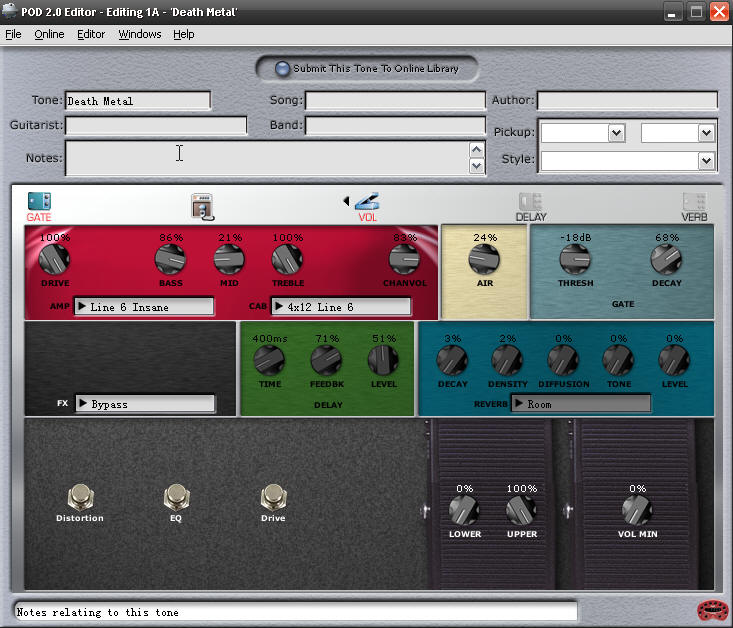The width and height of the screenshot is (733, 628).
Task: Click the wah pedal position marker
Action: pos(425,511)
